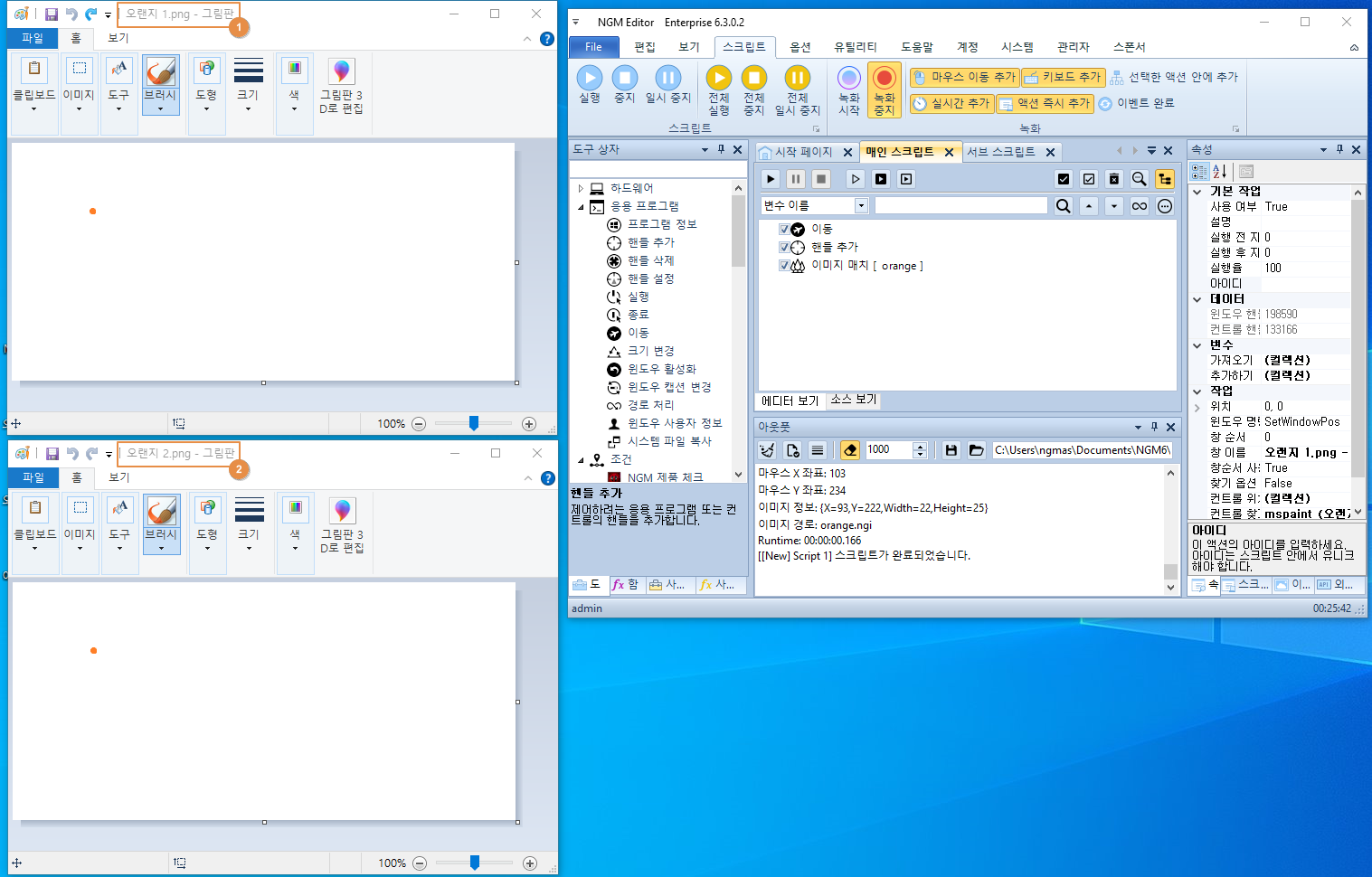The width and height of the screenshot is (1372, 877).
Task: Click the pause button in script editor toolbar
Action: coord(796,179)
